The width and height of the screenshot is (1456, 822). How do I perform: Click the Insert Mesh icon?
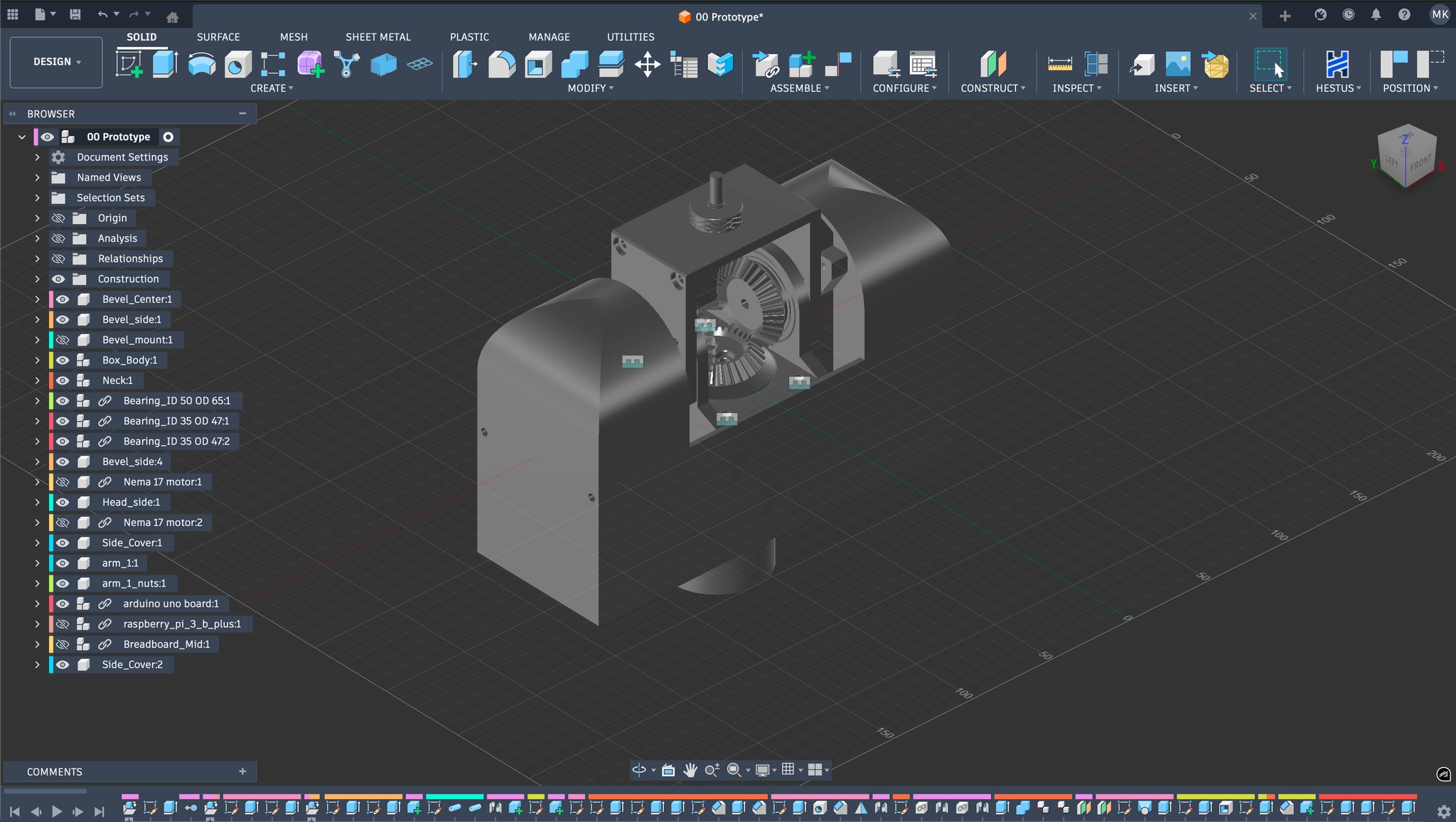[1216, 65]
